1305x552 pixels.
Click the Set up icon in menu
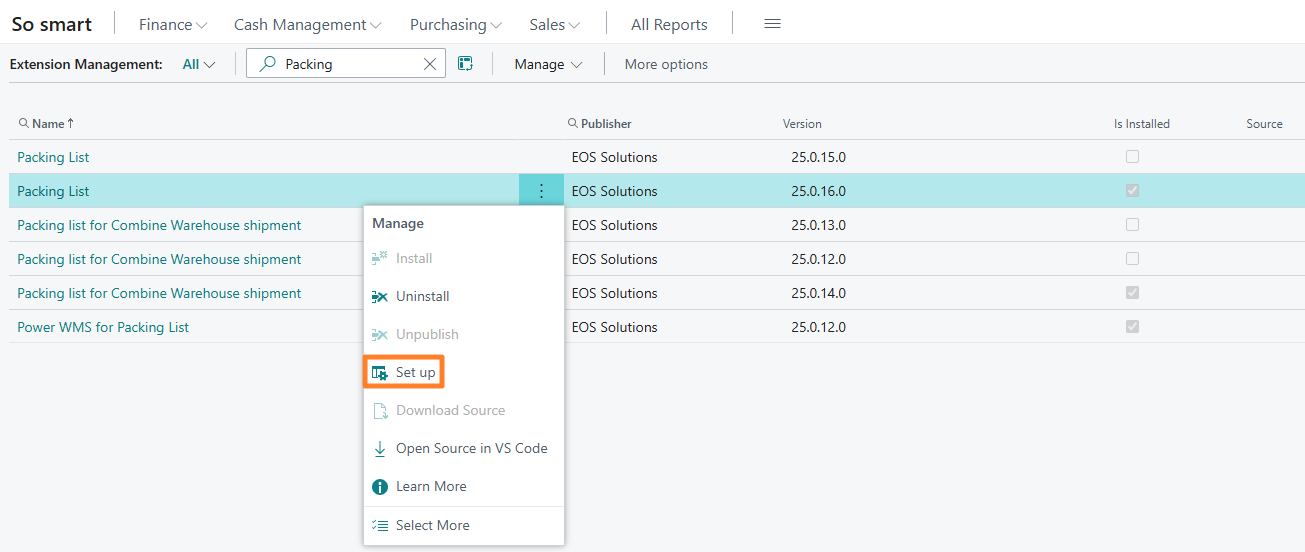point(380,372)
